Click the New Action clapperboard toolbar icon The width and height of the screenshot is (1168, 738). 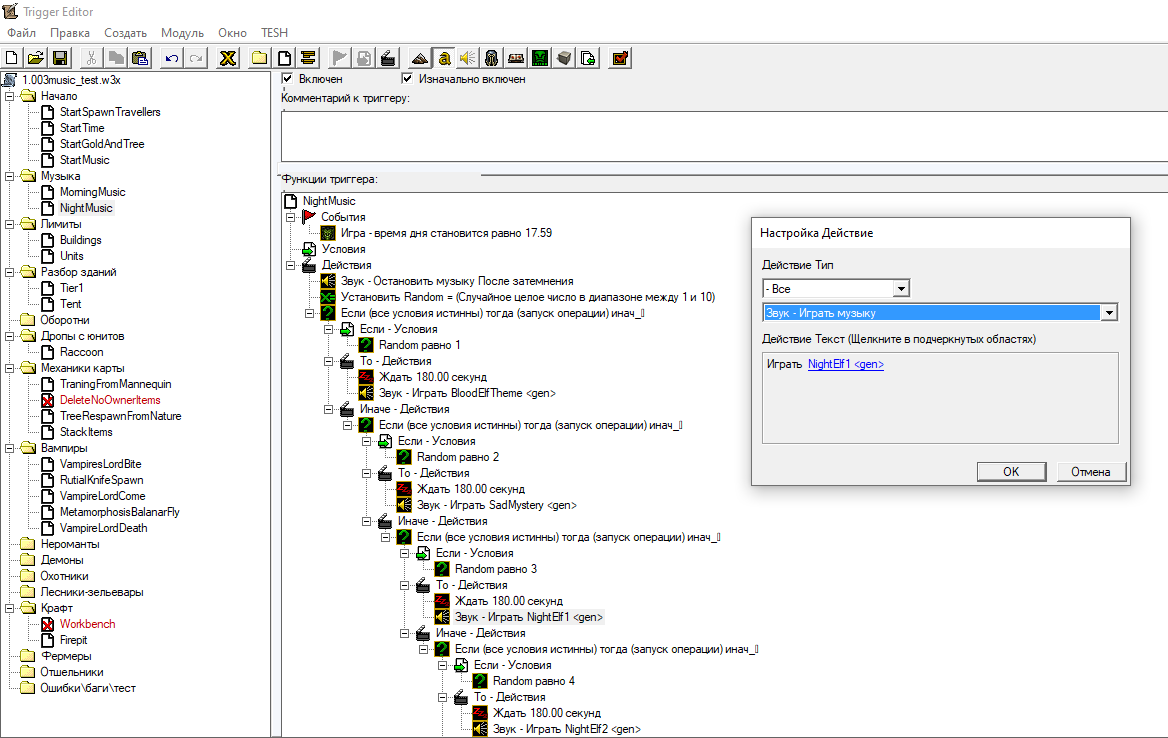[389, 58]
